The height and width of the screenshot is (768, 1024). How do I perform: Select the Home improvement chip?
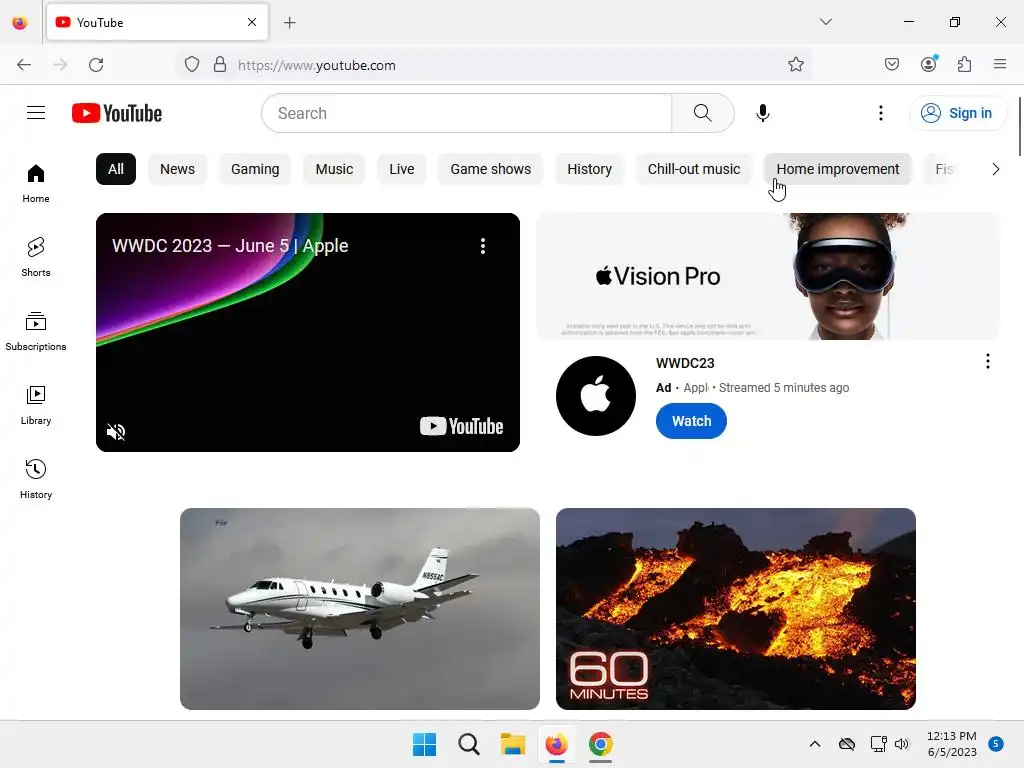pos(837,169)
